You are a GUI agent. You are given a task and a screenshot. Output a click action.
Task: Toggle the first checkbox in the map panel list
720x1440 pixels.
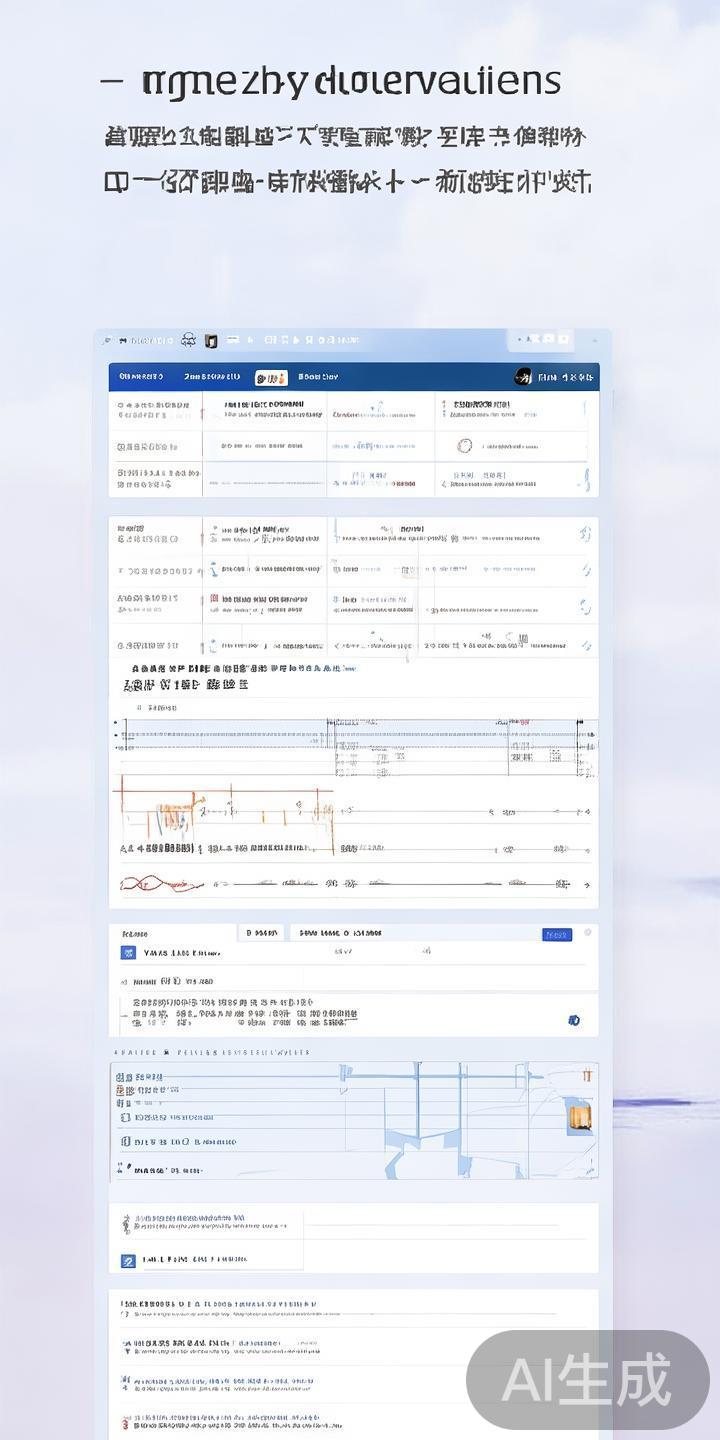(124, 1116)
